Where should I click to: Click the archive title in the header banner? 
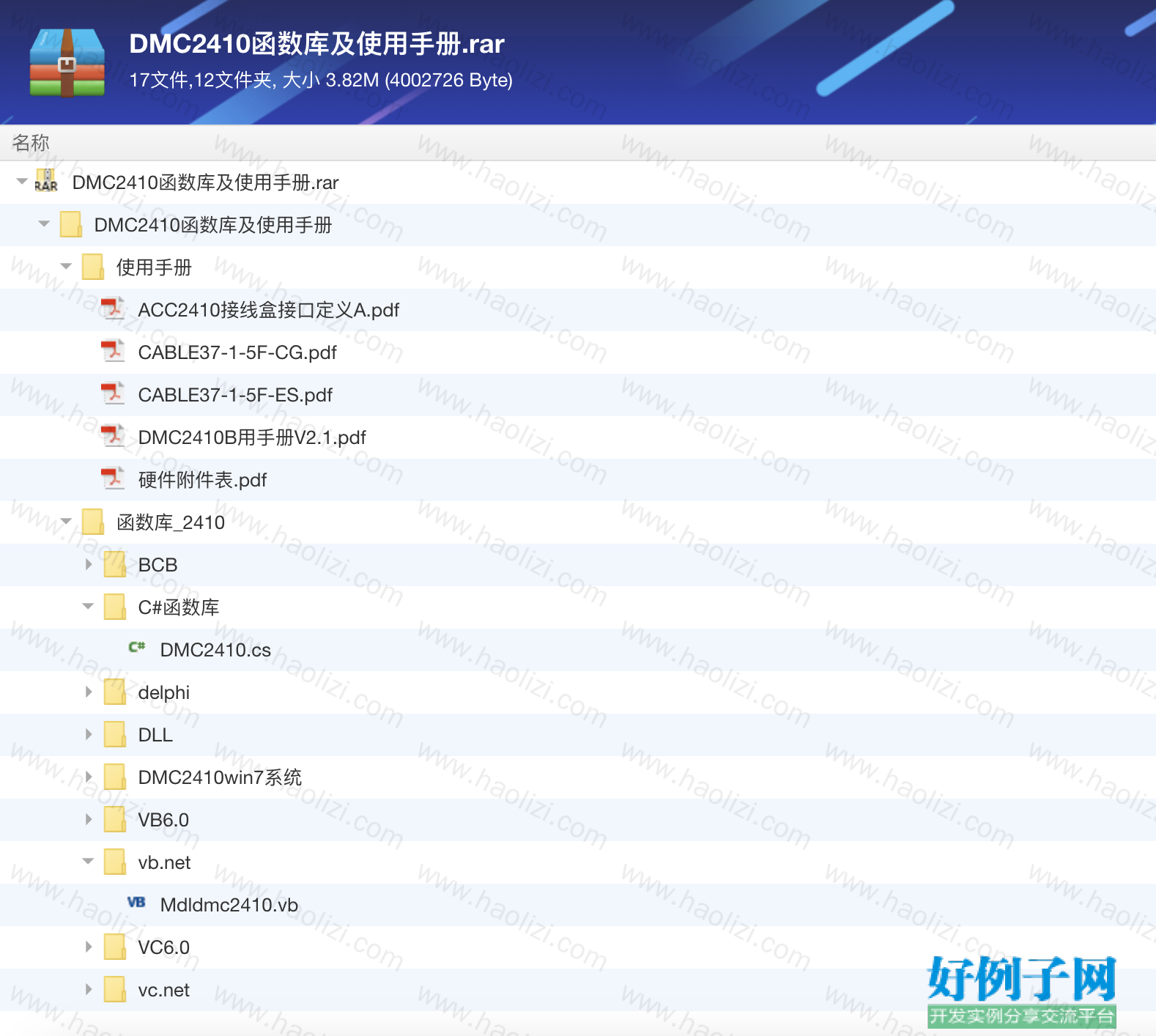317,44
